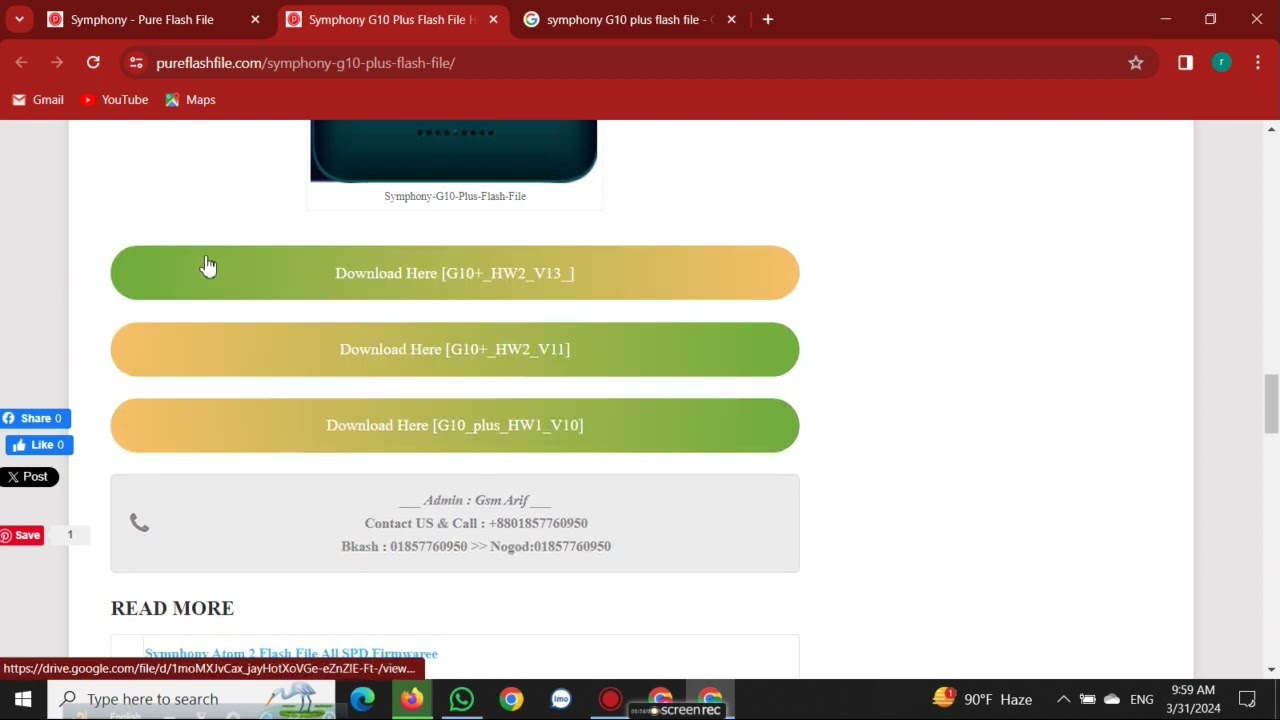Screen dimensions: 1280x720
Task: Click the Contact US & Call number text
Action: (x=476, y=523)
